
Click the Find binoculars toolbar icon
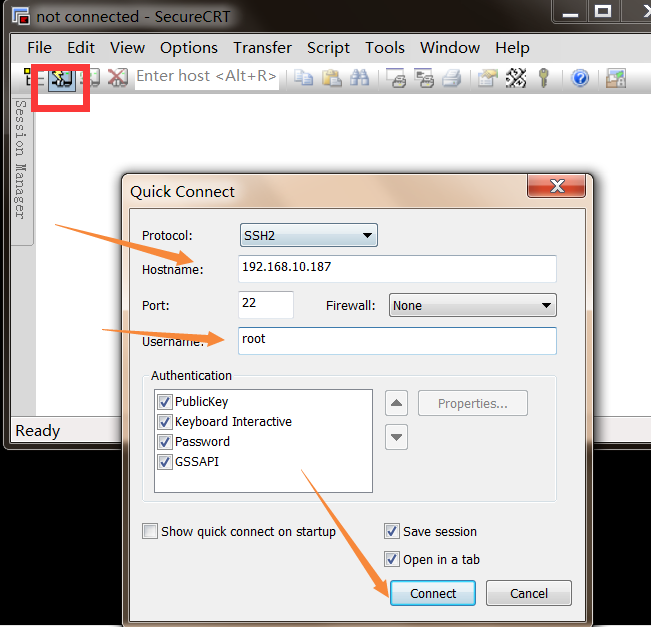360,78
